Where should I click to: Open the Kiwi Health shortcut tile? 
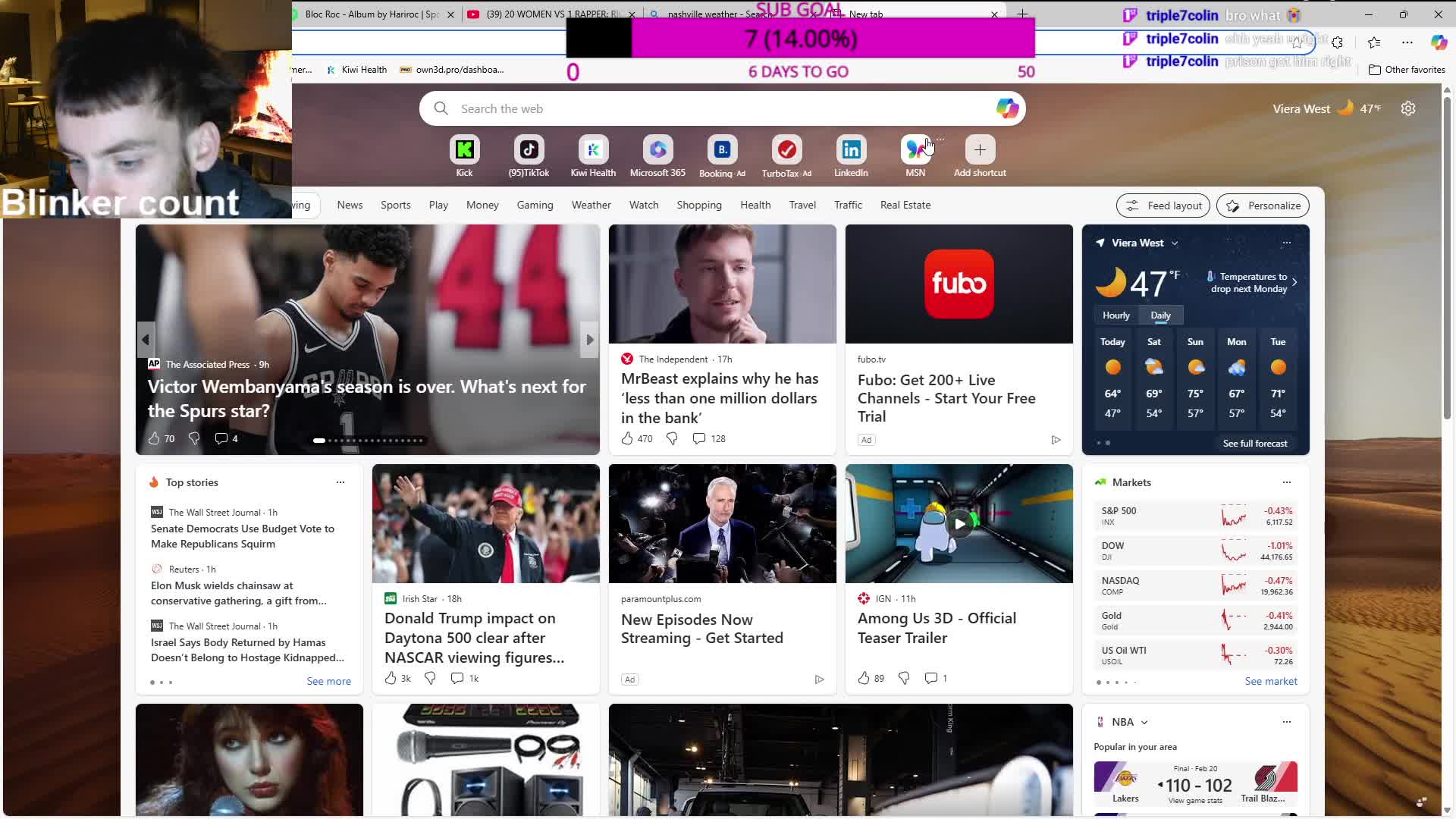point(593,150)
